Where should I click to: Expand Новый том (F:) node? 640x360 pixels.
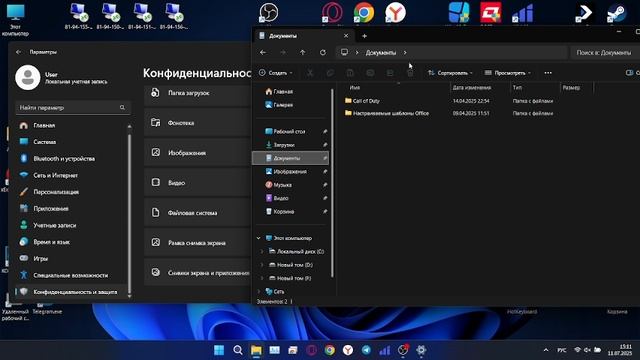tap(262, 278)
